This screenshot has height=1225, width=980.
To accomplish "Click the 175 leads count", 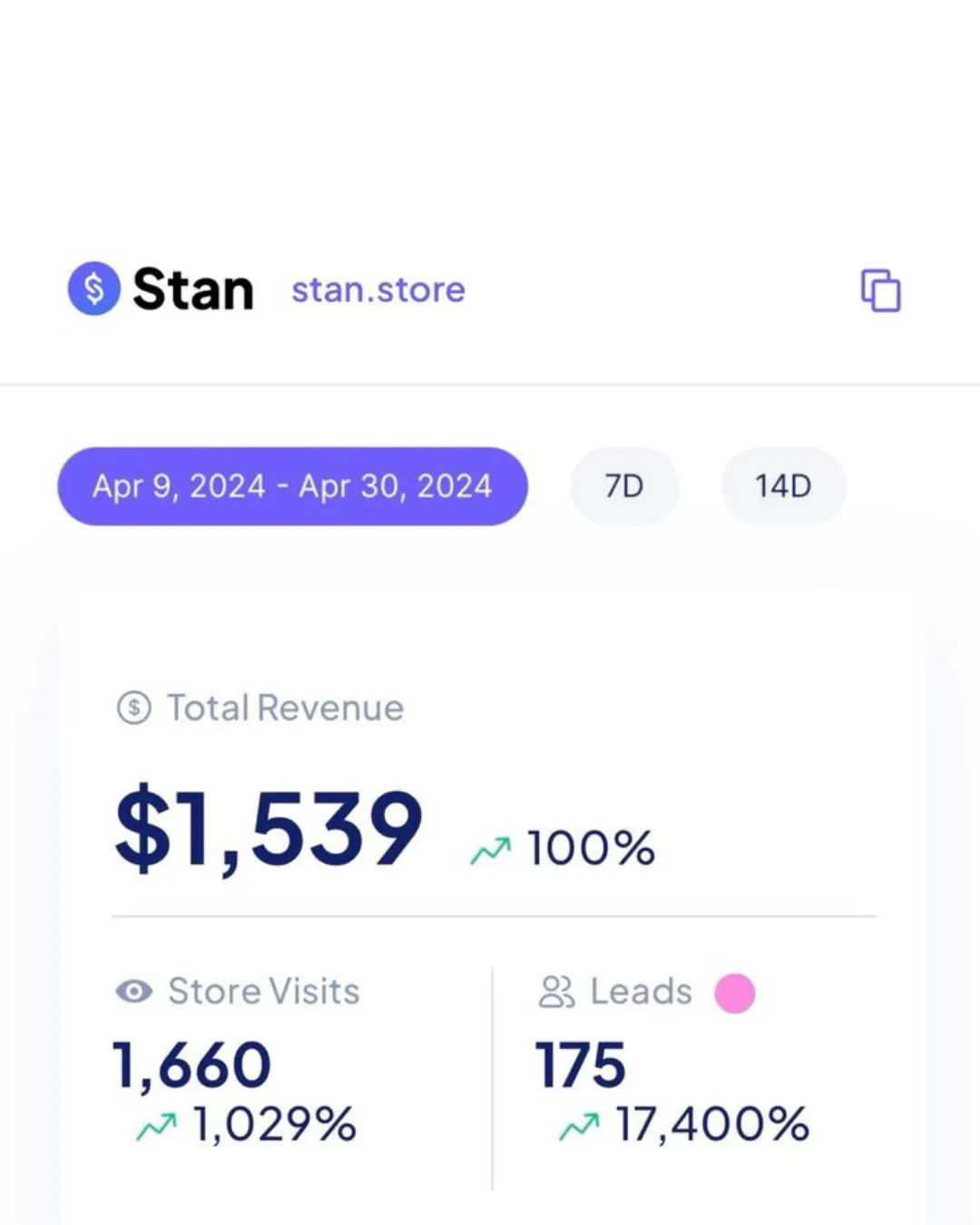I will [x=581, y=1064].
